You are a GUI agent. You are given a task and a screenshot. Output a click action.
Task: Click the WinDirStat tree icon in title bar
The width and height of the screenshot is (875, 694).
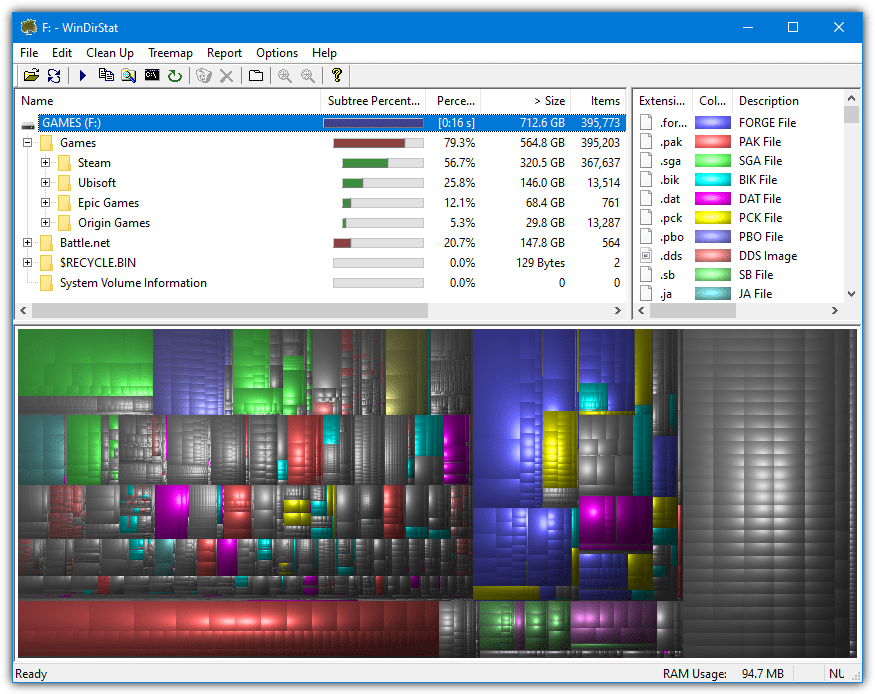pos(29,27)
